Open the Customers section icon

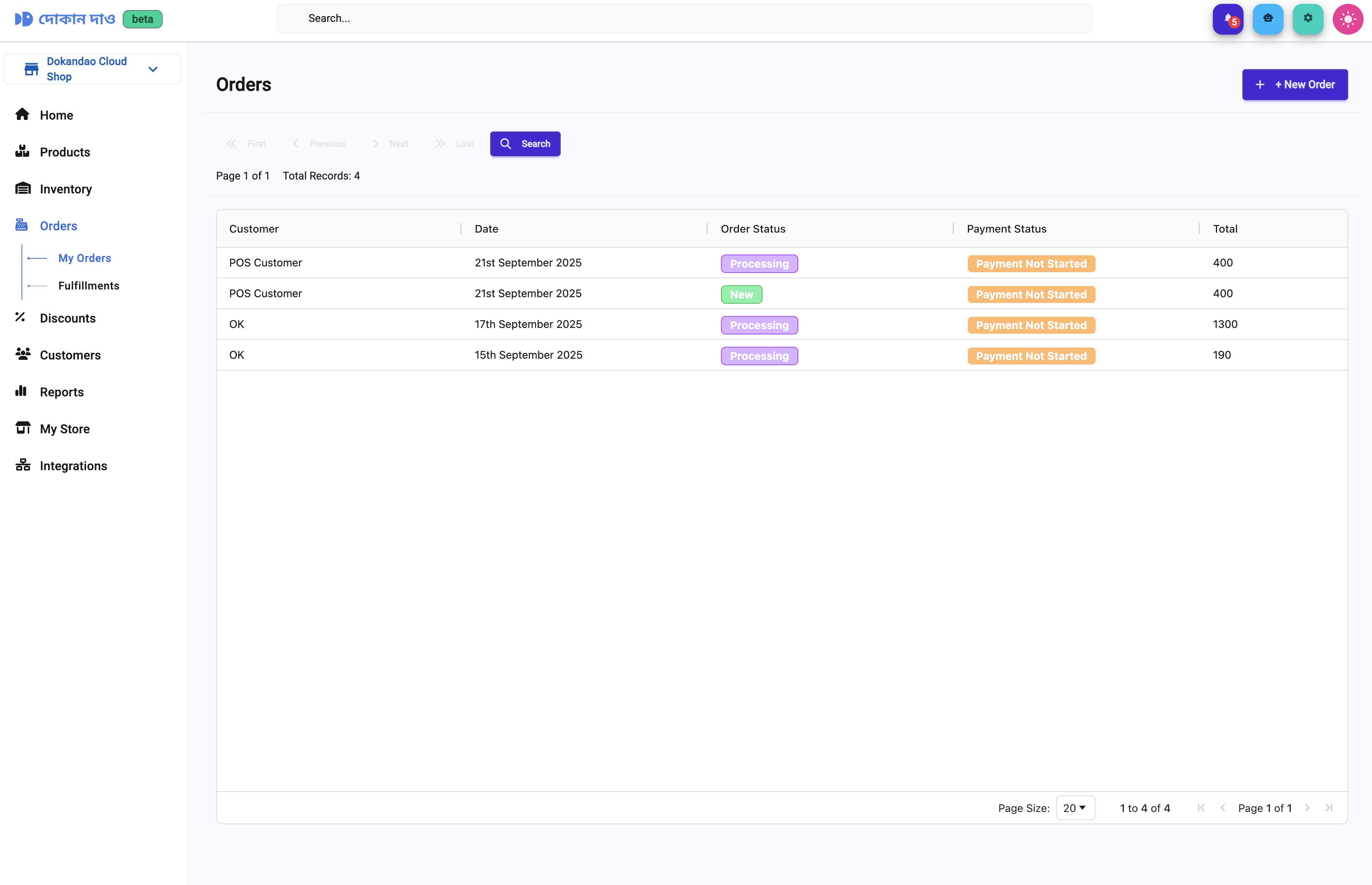tap(22, 354)
